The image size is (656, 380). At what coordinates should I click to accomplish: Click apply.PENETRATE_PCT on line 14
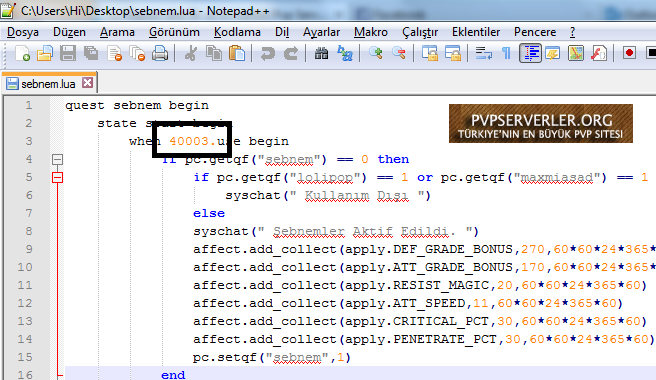(x=421, y=339)
